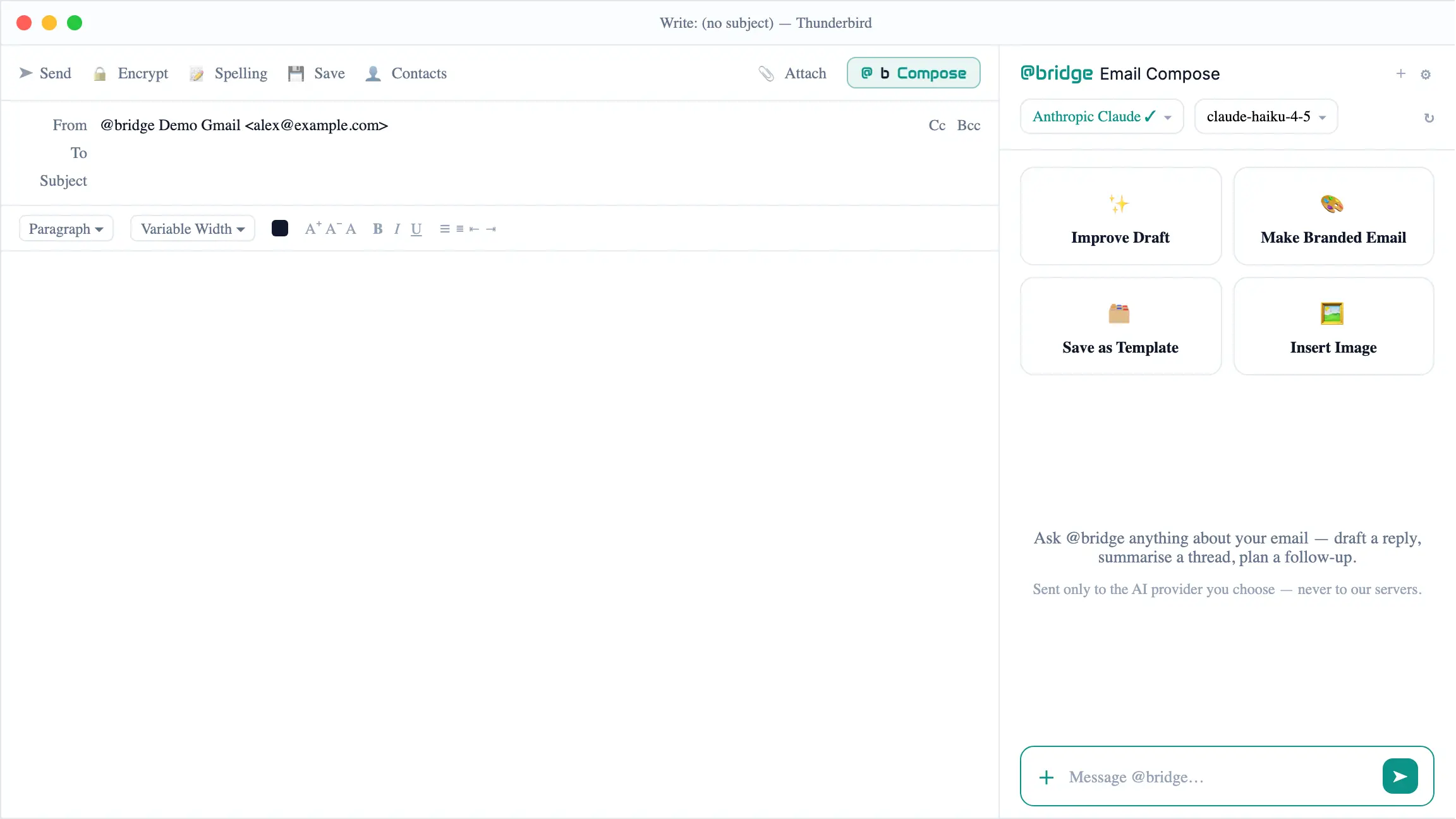Screen dimensions: 1456x819
Task: Click the plain A font size reset icon
Action: pos(351,229)
